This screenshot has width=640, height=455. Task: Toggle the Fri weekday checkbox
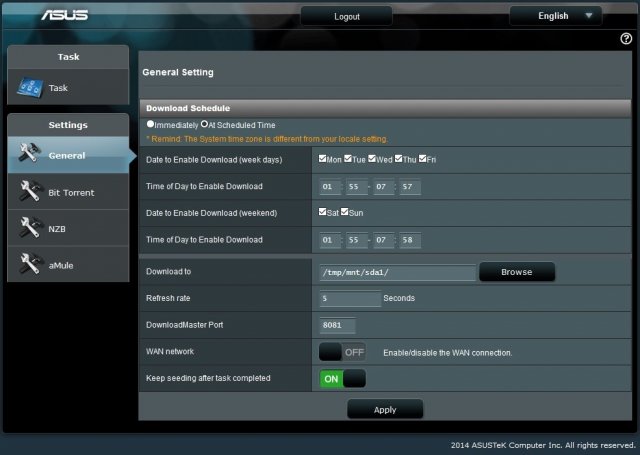[x=424, y=159]
